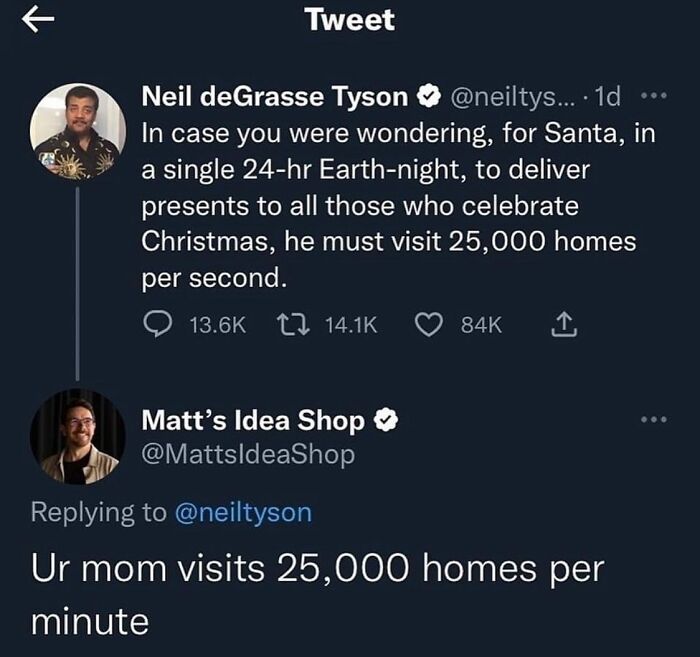Click the Matt's Idea Shop display name

point(253,421)
